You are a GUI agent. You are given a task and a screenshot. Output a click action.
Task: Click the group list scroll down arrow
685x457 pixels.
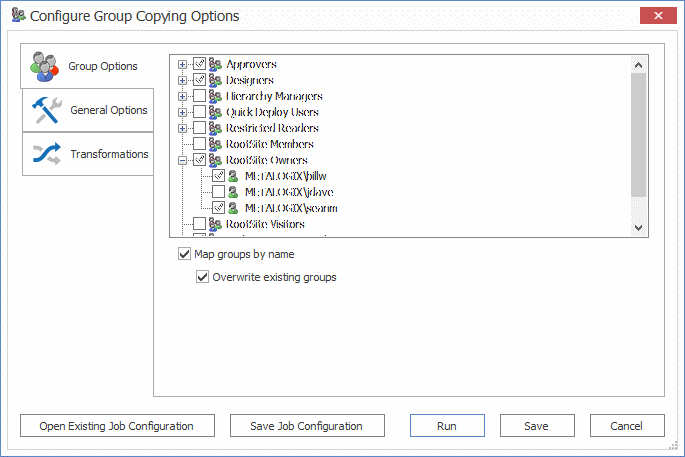tap(640, 228)
